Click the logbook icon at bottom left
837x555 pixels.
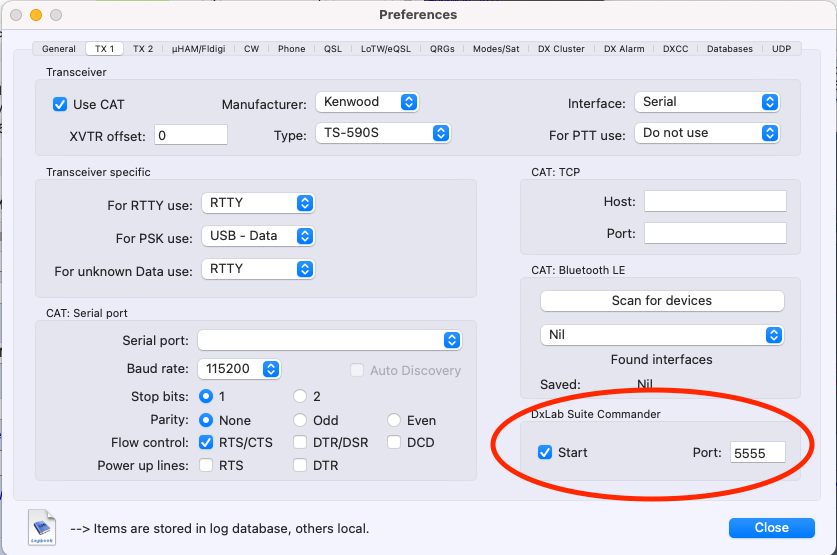click(x=42, y=527)
